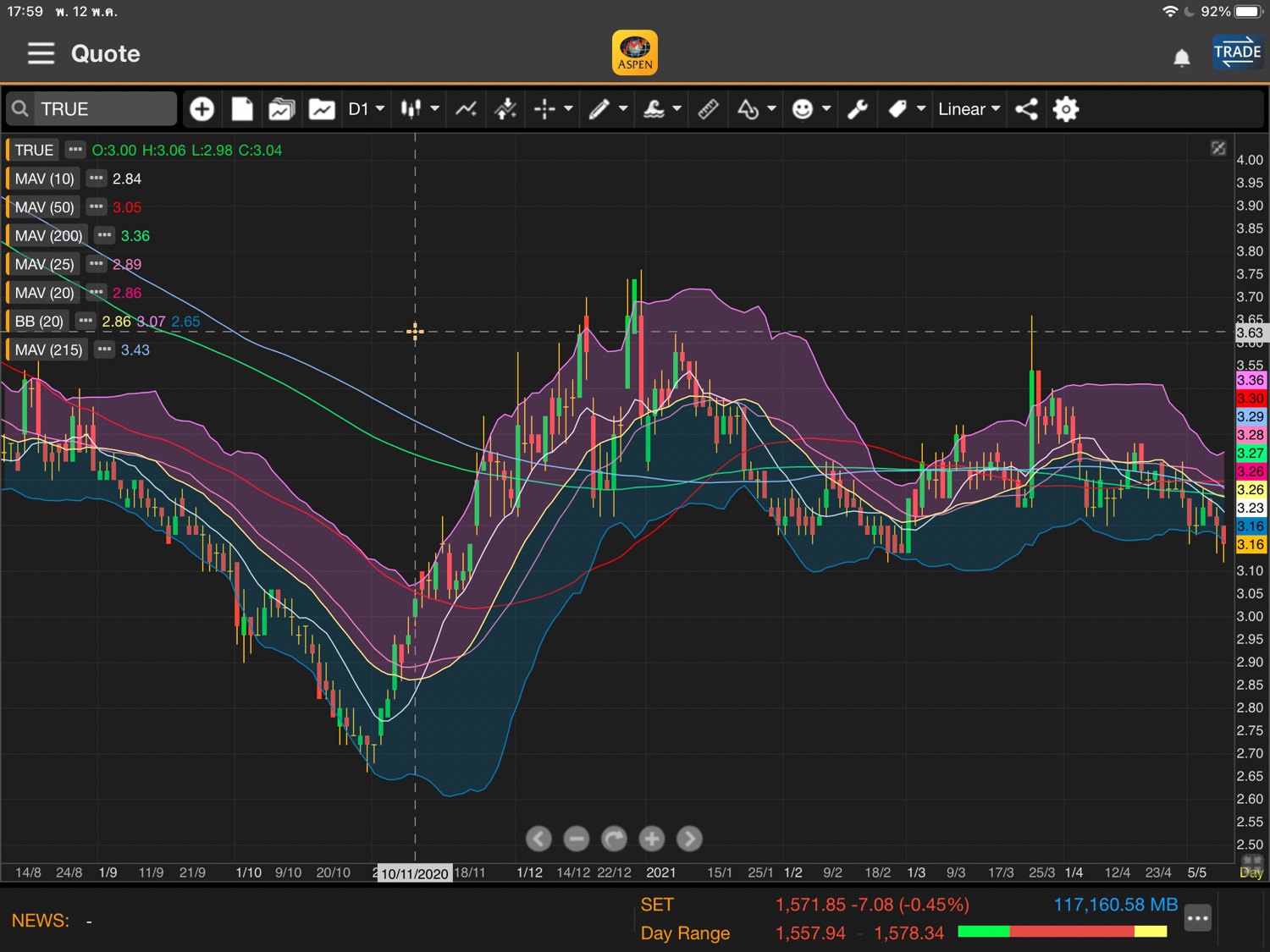1270x952 pixels.
Task: Toggle the MAV (10) indicator label
Action: click(x=45, y=179)
